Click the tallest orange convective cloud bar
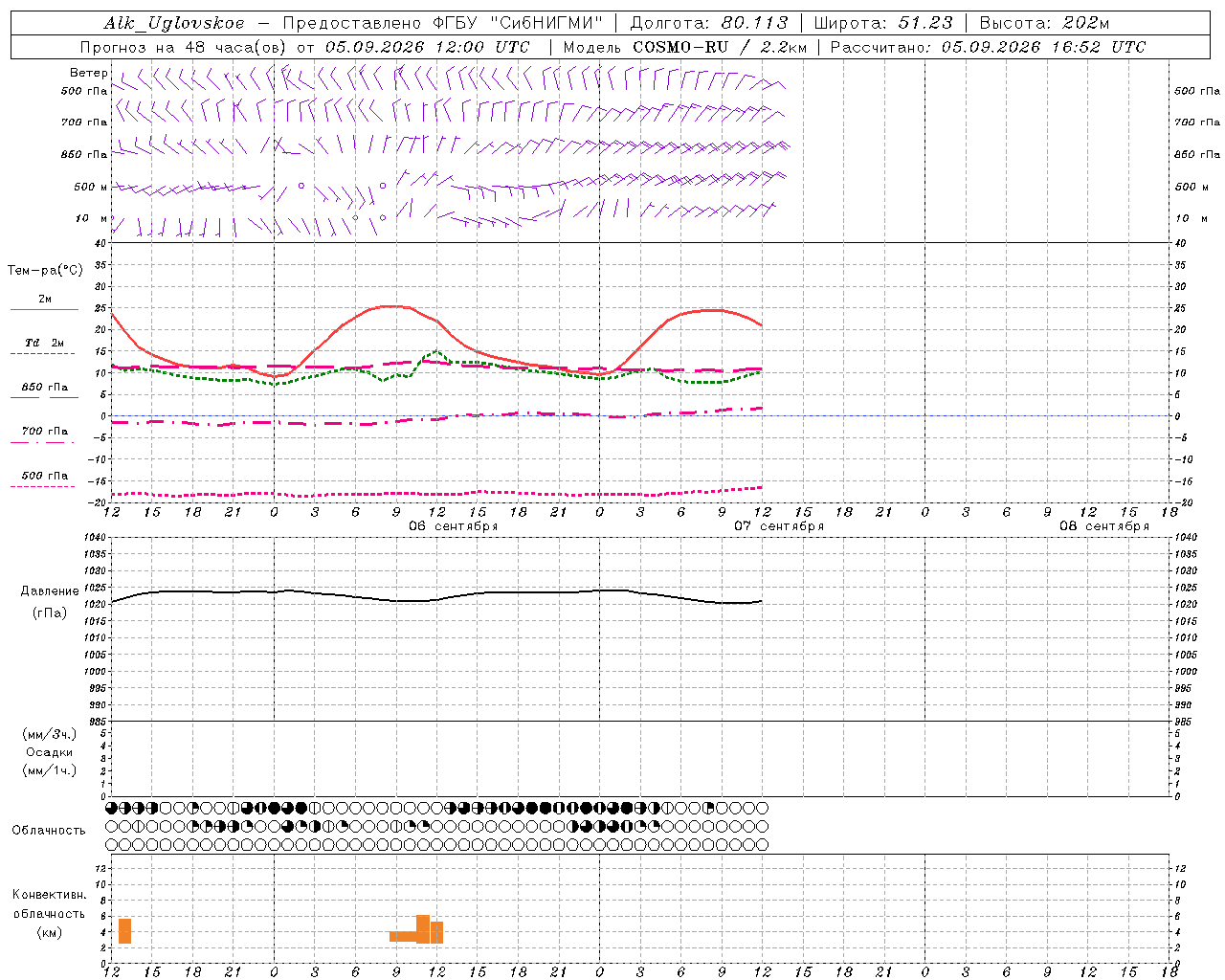Viewport: 1225px width, 980px height. coord(423,929)
